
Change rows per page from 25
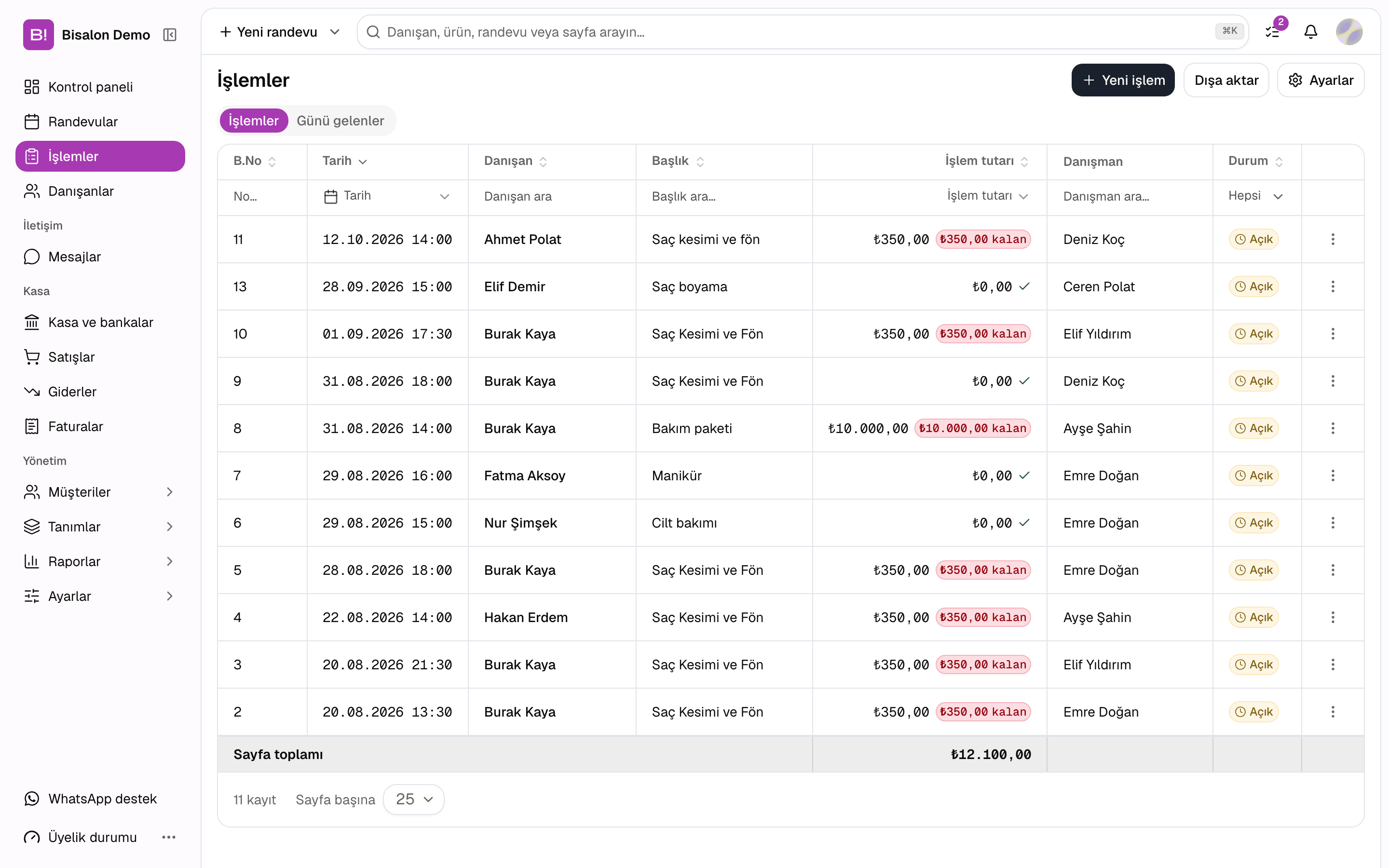(x=413, y=799)
